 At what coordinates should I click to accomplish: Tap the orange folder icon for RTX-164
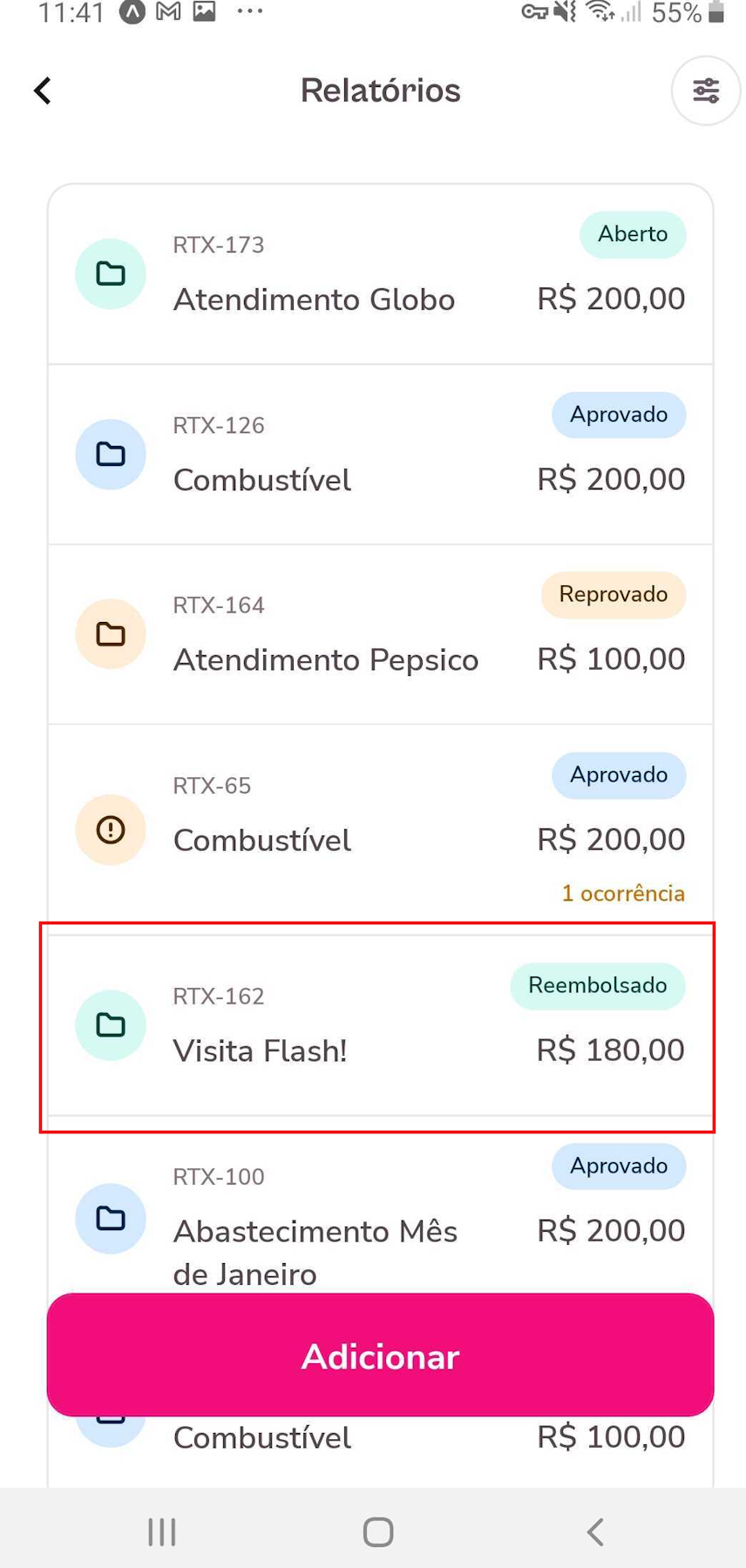[111, 634]
